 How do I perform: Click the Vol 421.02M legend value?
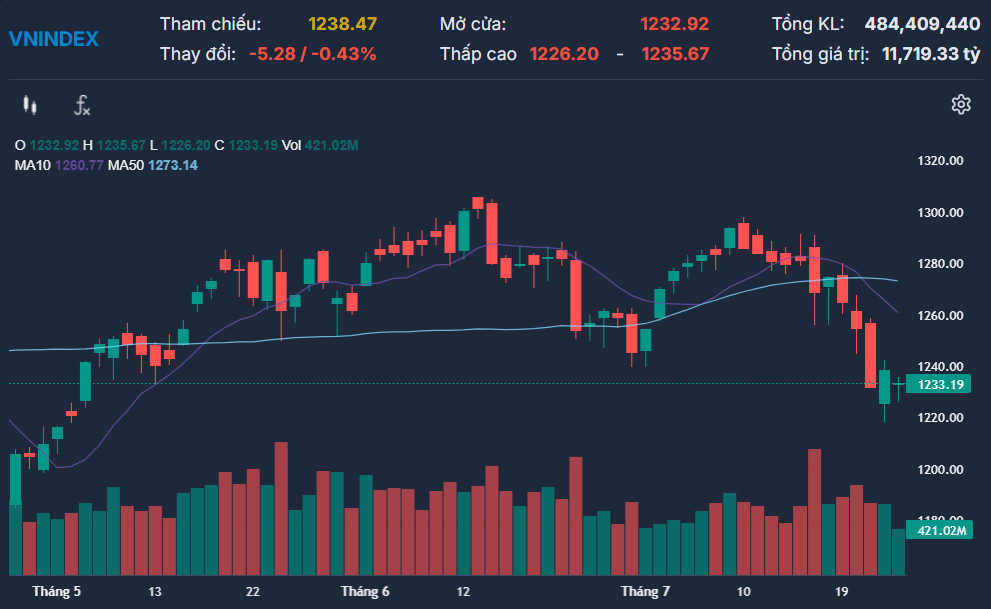(x=319, y=146)
